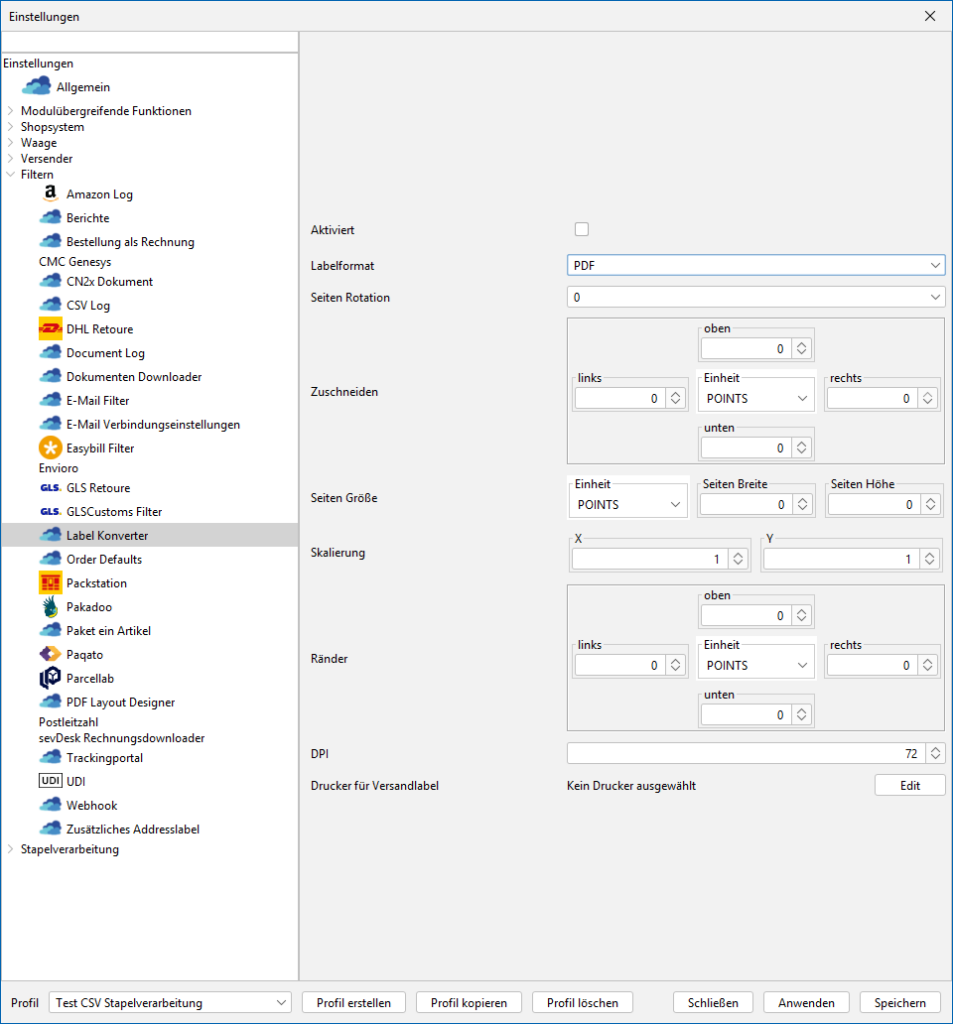Open the Seiten Rotation dropdown
This screenshot has width=953, height=1024.
coord(755,297)
